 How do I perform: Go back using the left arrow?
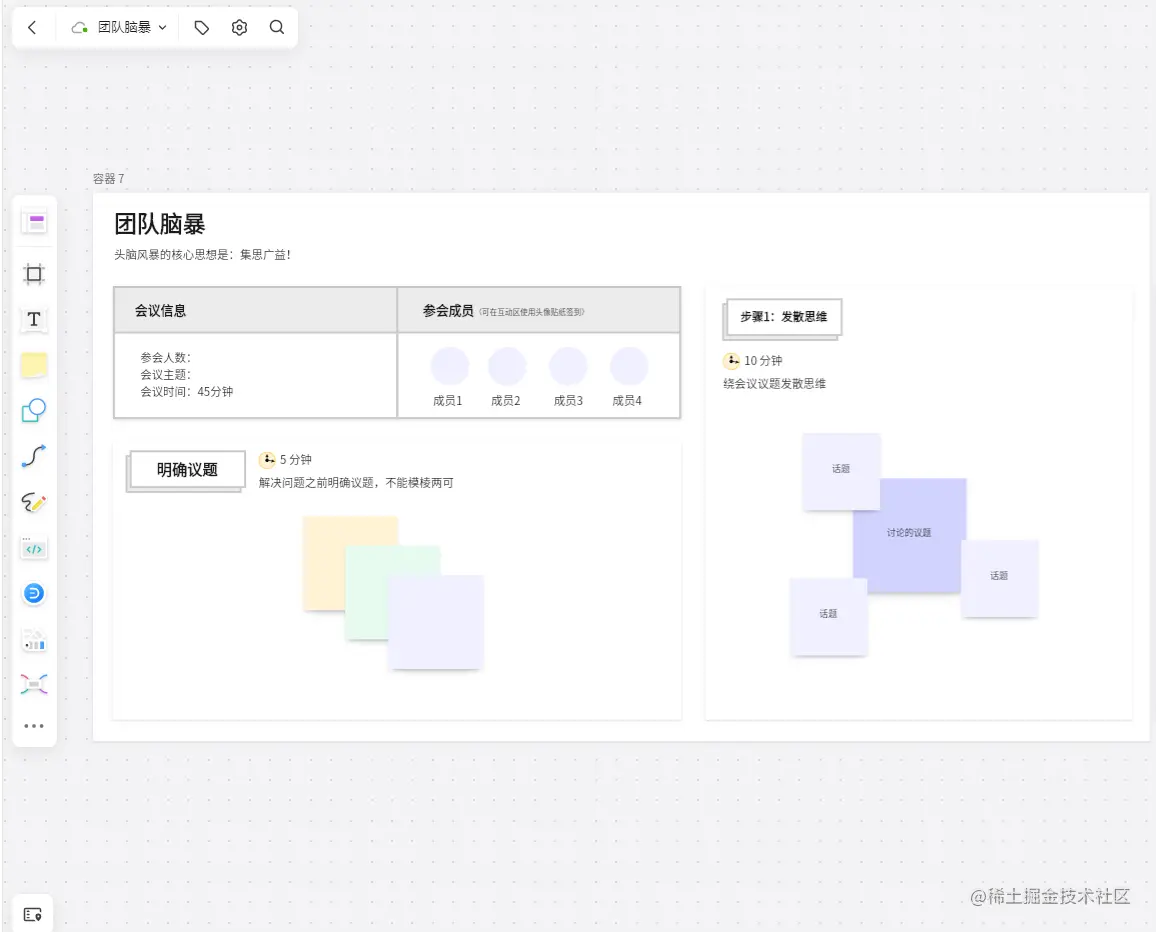click(32, 27)
